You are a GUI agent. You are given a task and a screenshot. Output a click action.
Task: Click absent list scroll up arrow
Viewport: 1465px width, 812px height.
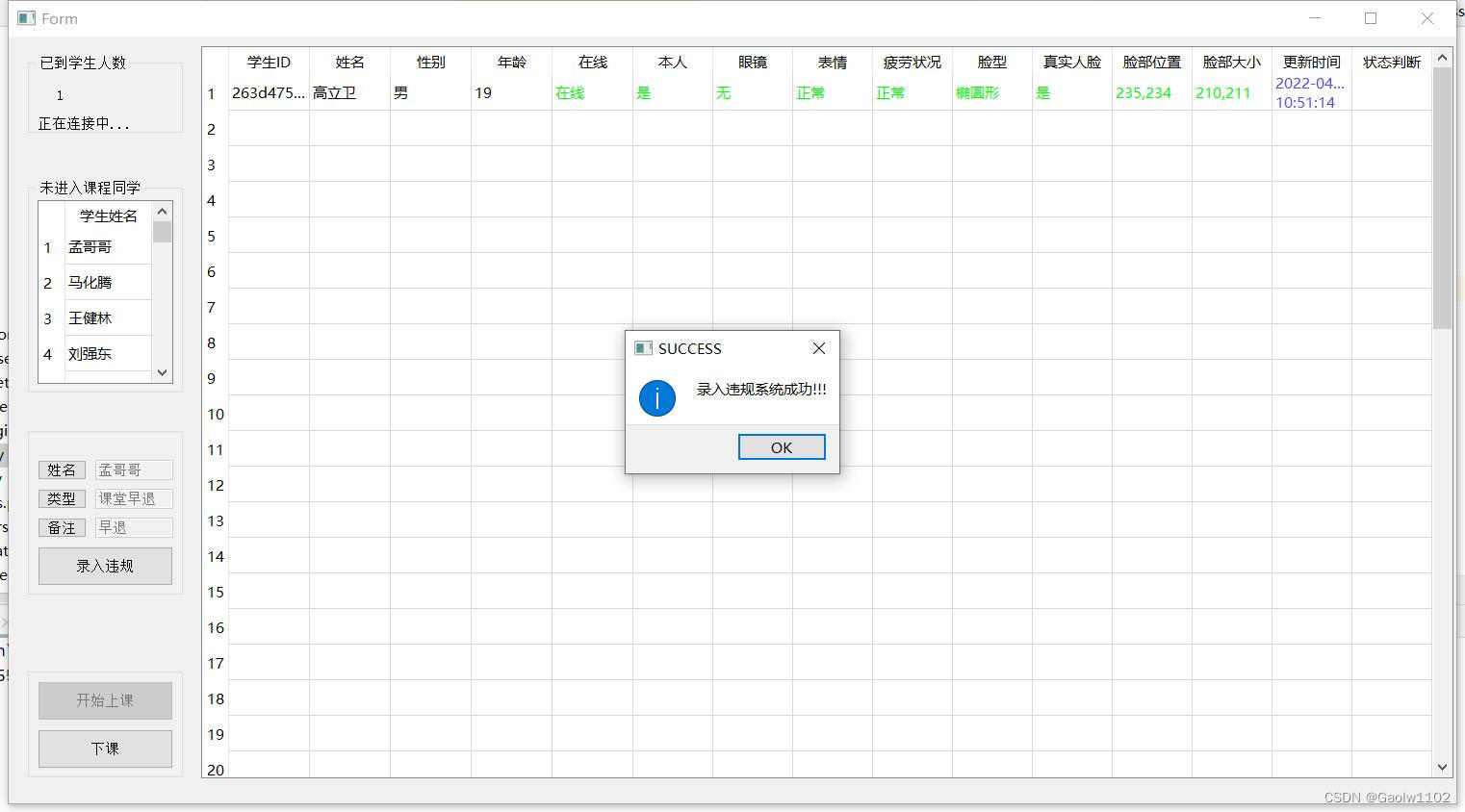(x=162, y=212)
